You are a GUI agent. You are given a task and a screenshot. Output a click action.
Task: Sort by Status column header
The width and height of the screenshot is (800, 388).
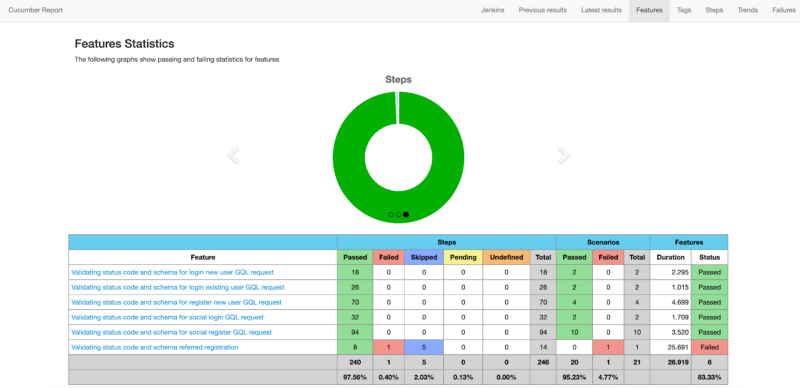point(710,257)
